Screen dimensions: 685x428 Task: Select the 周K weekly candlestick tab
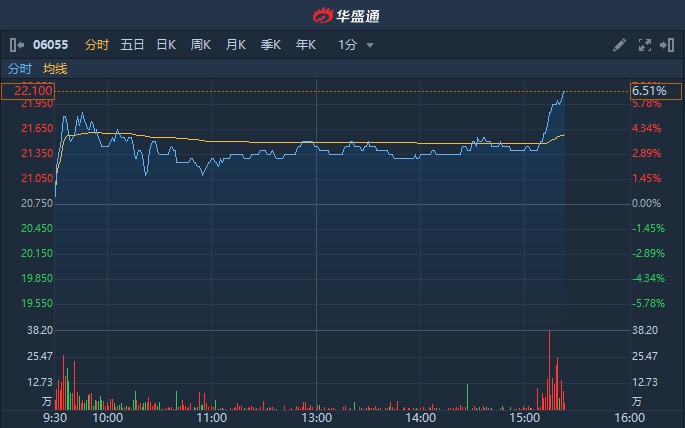pyautogui.click(x=201, y=45)
